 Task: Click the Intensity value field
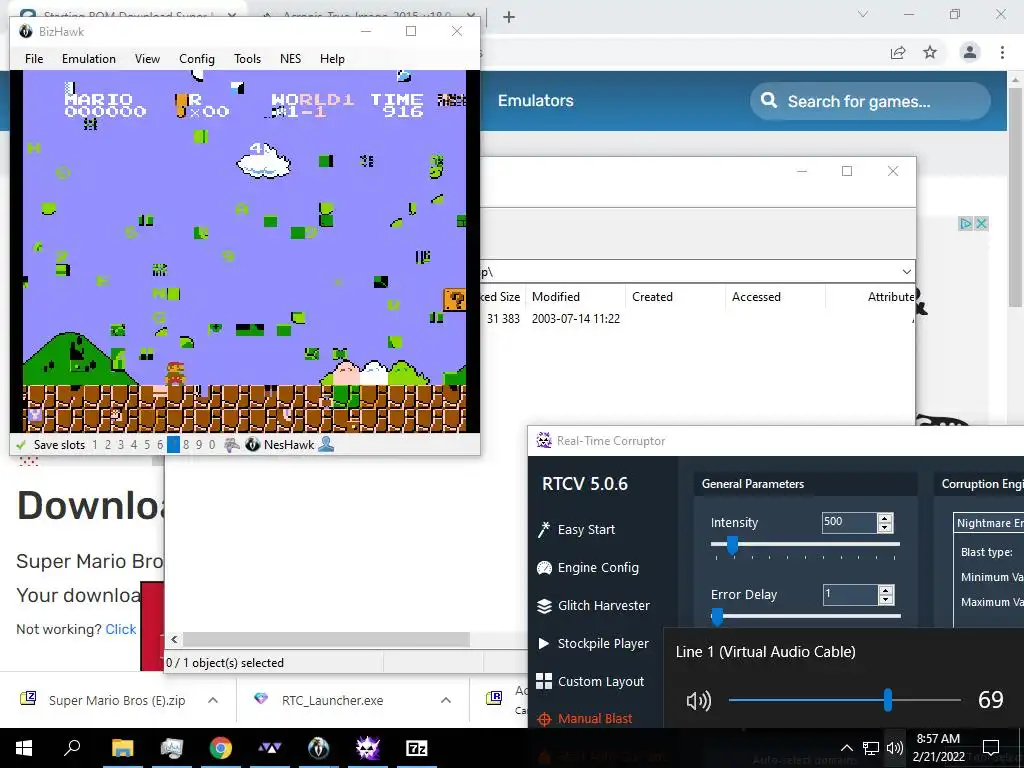click(849, 522)
